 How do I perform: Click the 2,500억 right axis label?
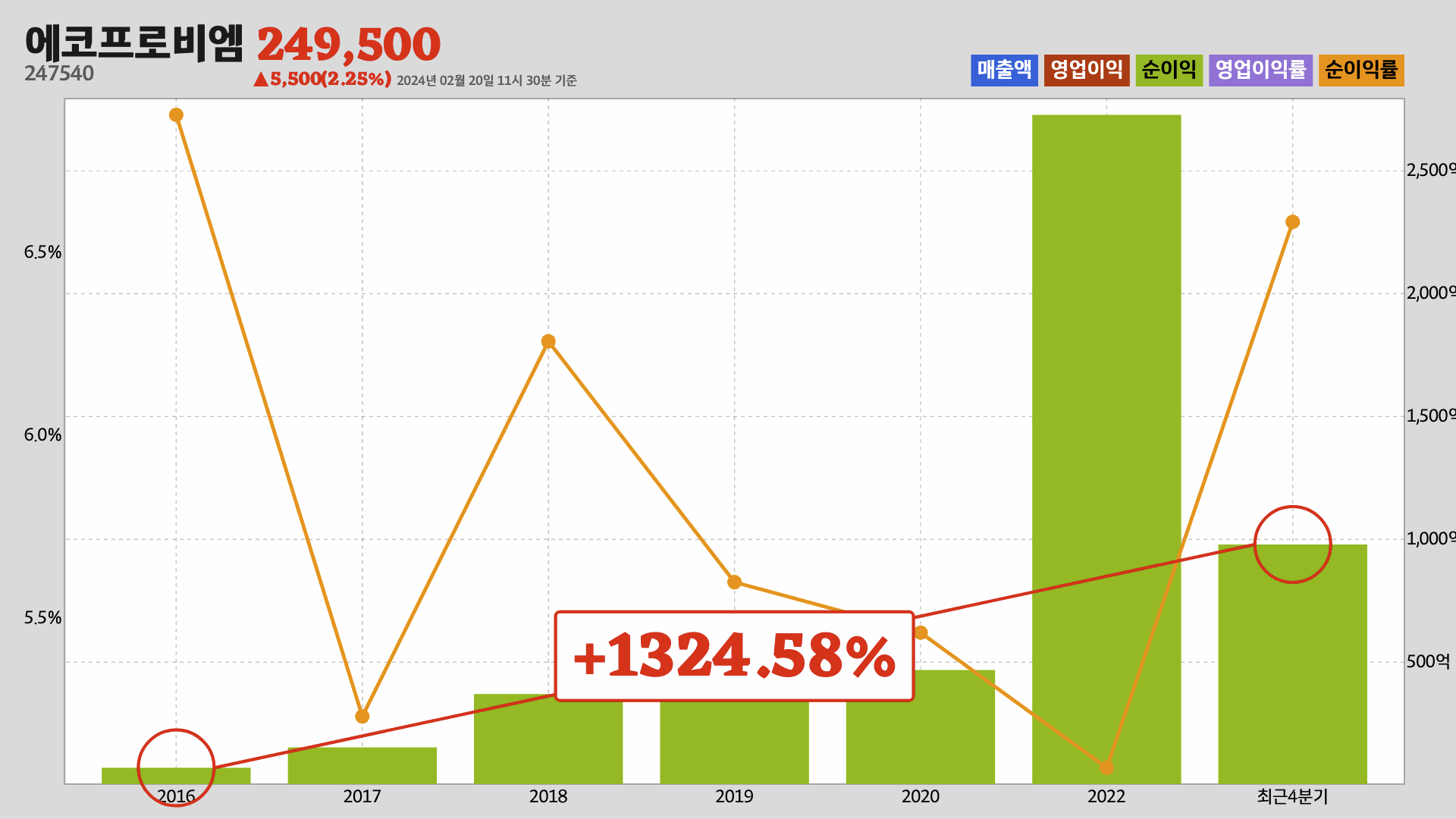click(x=1431, y=171)
